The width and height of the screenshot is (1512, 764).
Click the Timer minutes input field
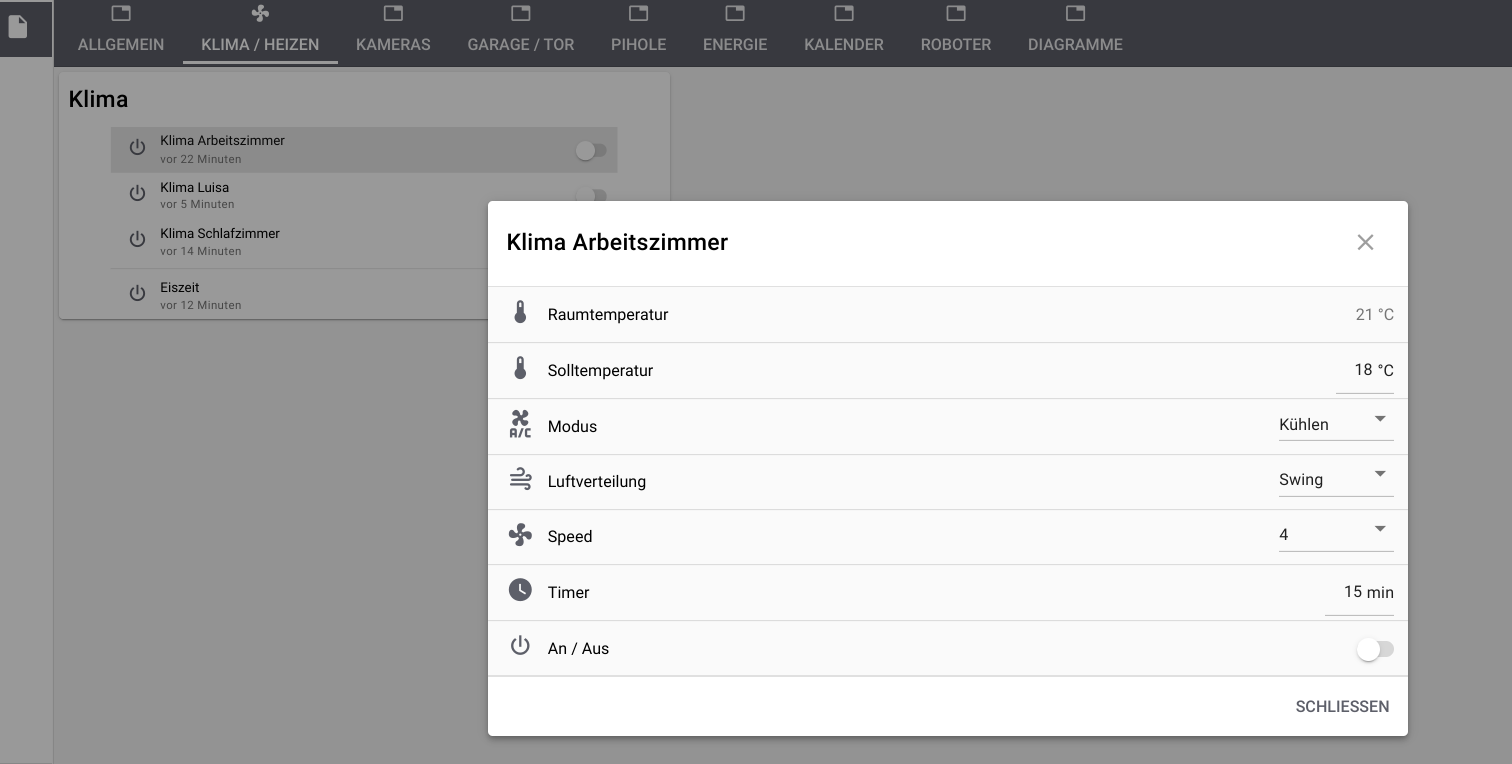tap(1360, 592)
